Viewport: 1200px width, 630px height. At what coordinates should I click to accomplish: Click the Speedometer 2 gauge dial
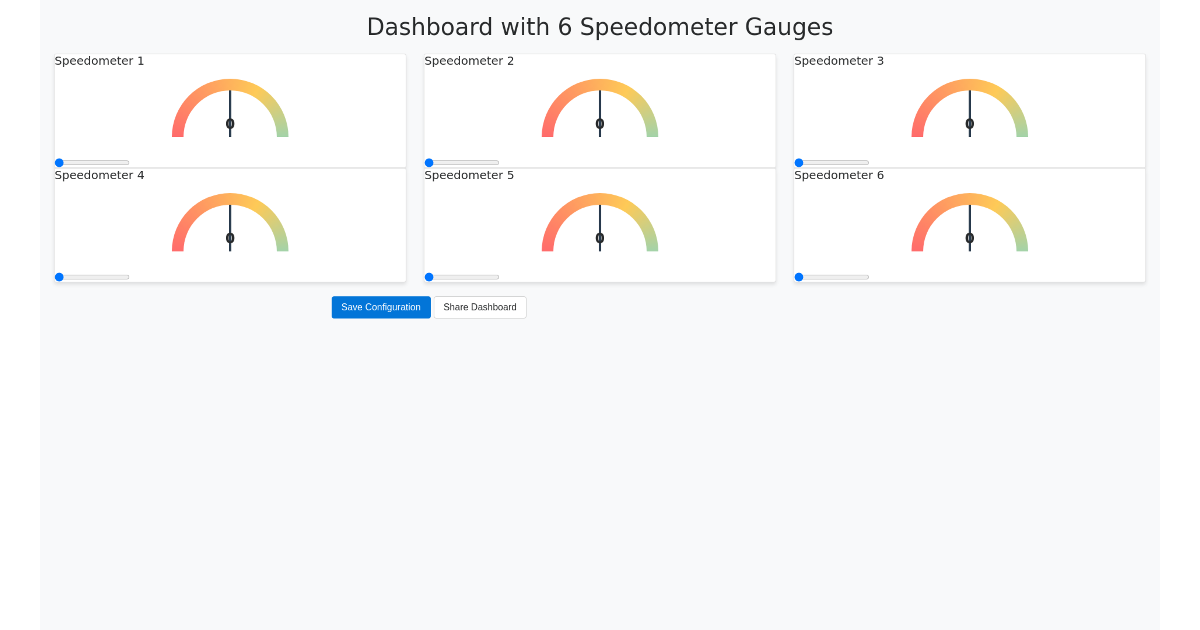tap(600, 109)
